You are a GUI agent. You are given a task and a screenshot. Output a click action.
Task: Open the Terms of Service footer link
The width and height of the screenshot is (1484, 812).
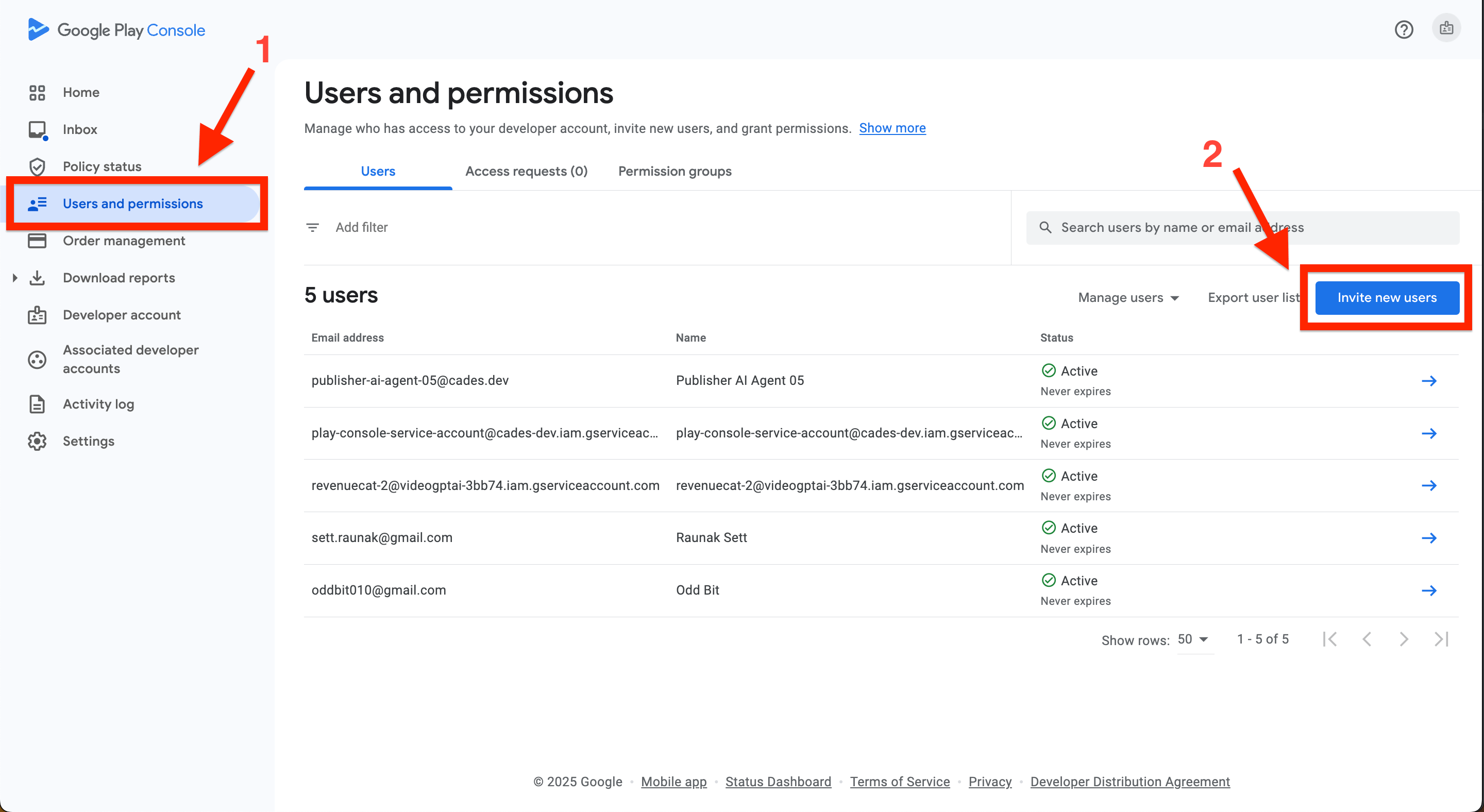[x=900, y=782]
